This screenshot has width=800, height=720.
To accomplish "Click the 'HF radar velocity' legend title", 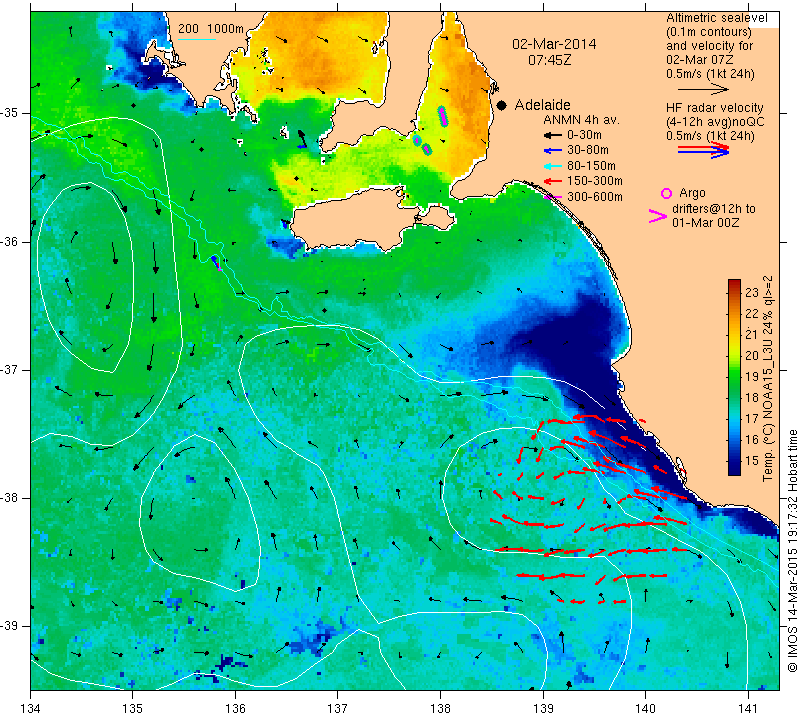I will point(715,108).
